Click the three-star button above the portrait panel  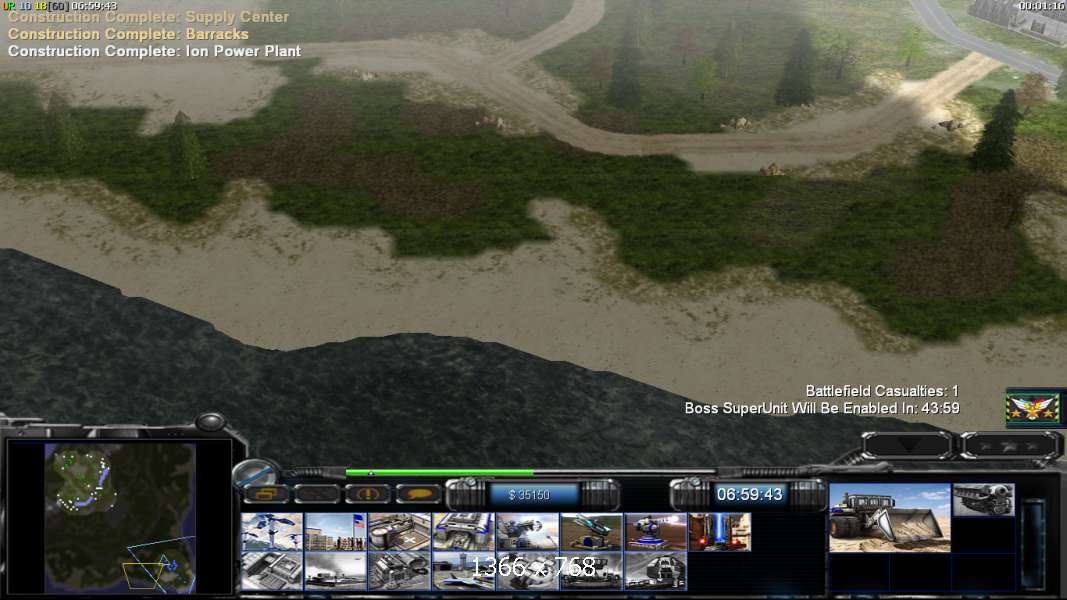[1010, 446]
